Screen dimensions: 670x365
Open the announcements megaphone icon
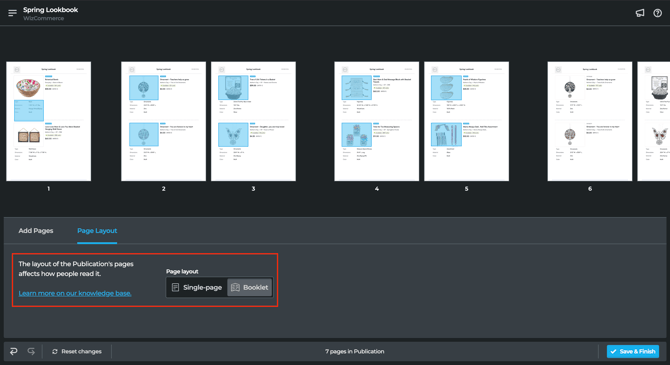click(x=640, y=13)
